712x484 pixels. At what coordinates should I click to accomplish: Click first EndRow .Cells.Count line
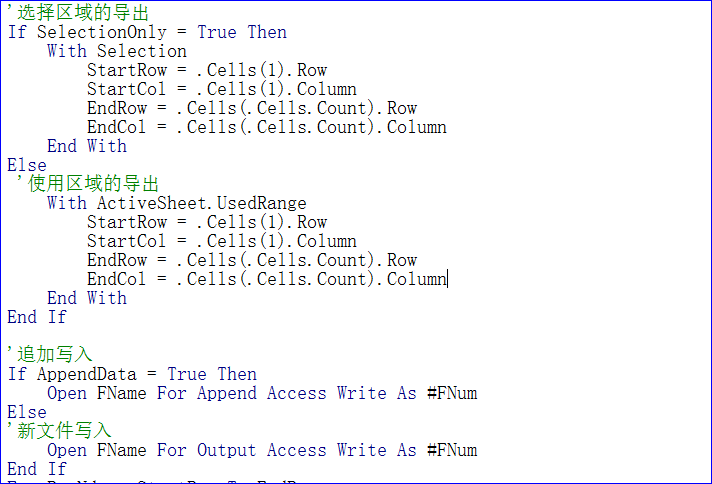coord(252,109)
